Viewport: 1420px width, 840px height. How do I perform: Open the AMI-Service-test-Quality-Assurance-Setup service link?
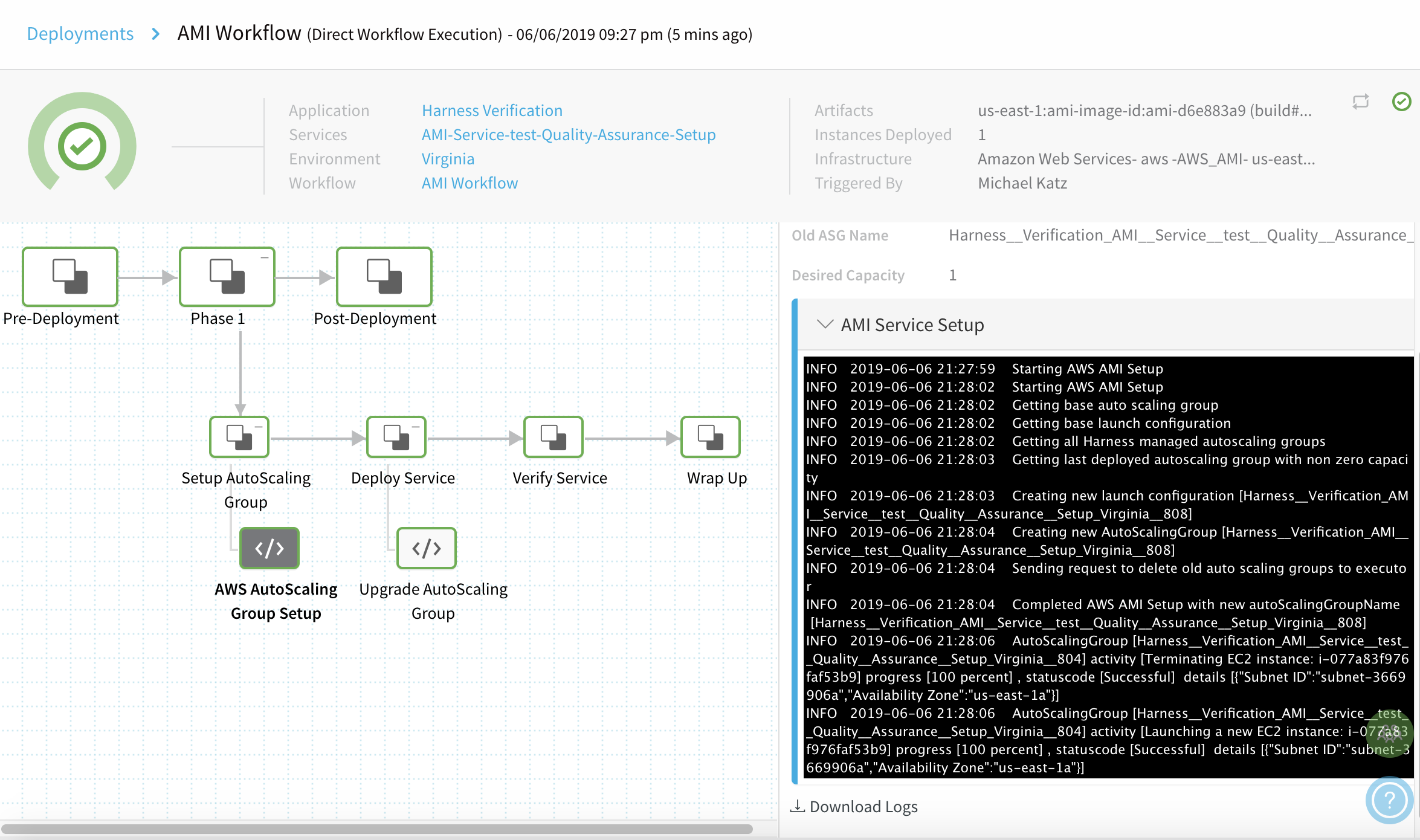569,135
